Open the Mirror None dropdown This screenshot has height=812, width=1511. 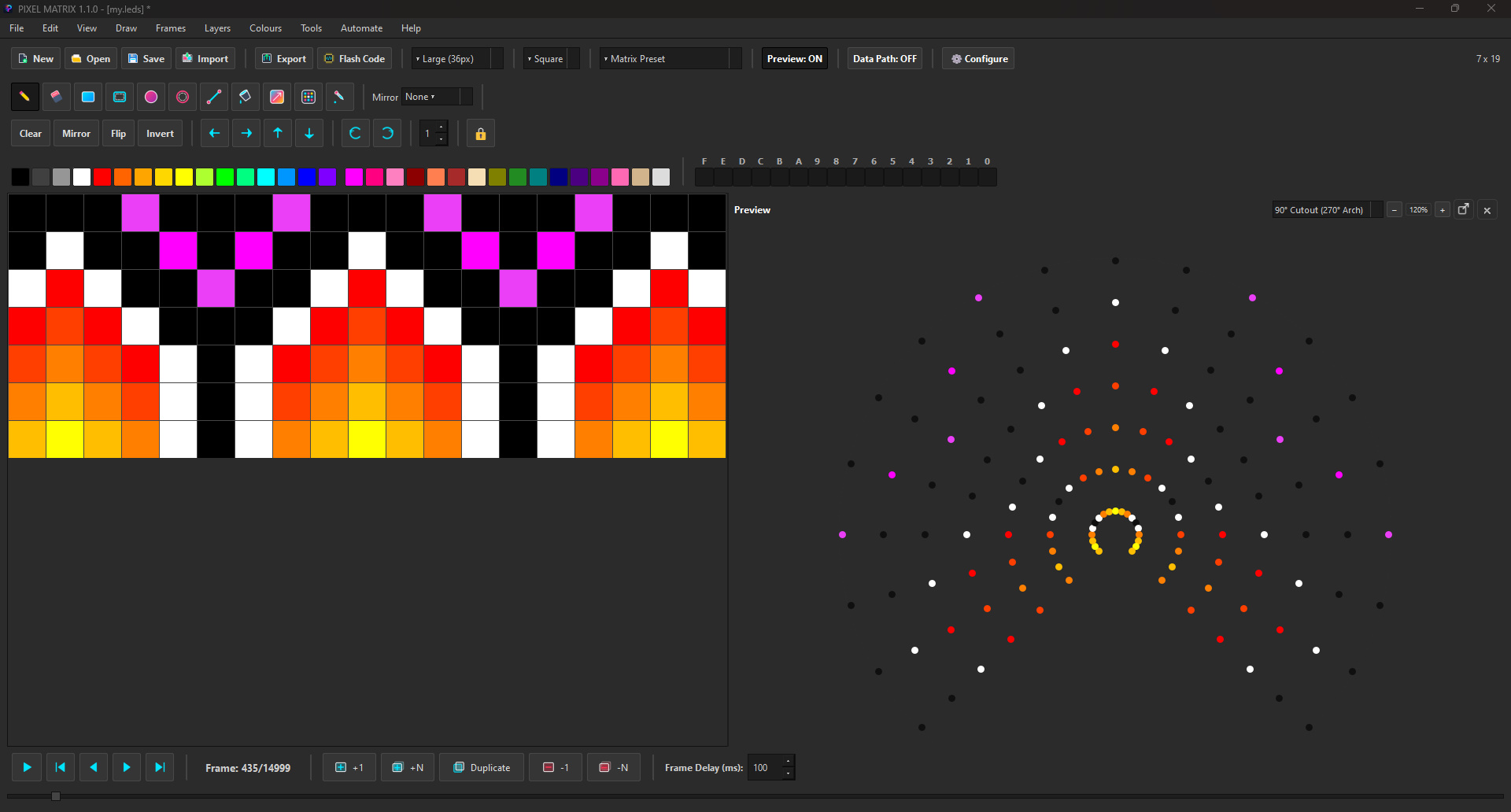pos(438,97)
